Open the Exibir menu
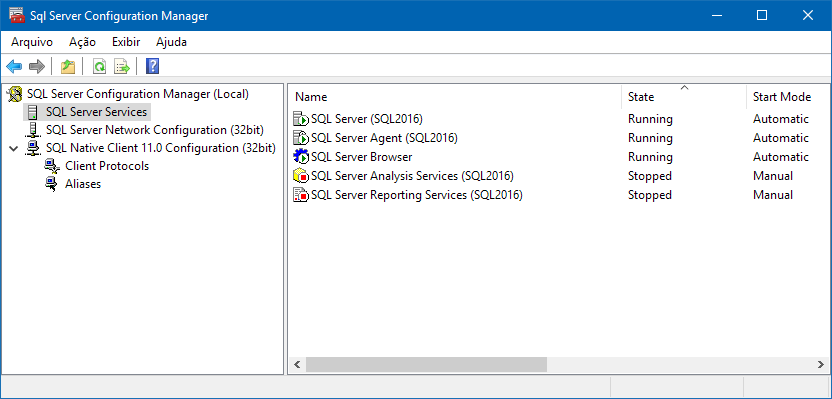Screen dimensions: 832x399 click(126, 42)
